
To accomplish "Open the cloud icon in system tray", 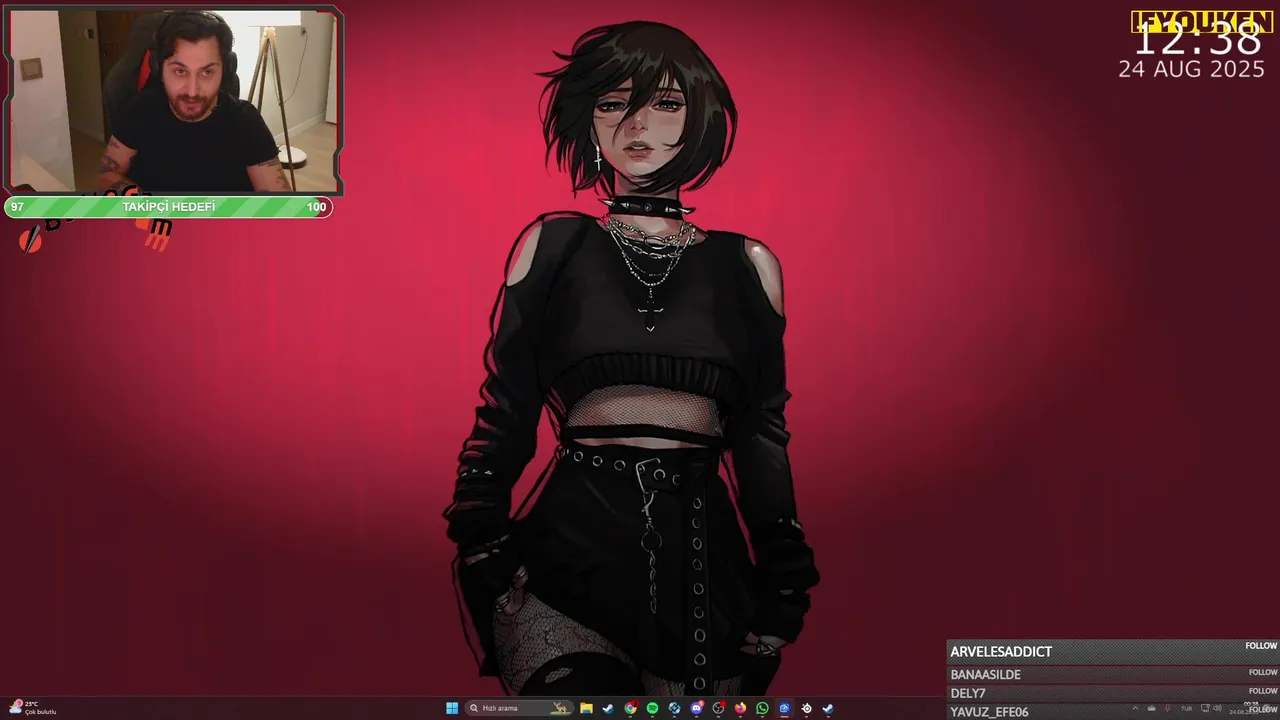I will pos(1151,709).
